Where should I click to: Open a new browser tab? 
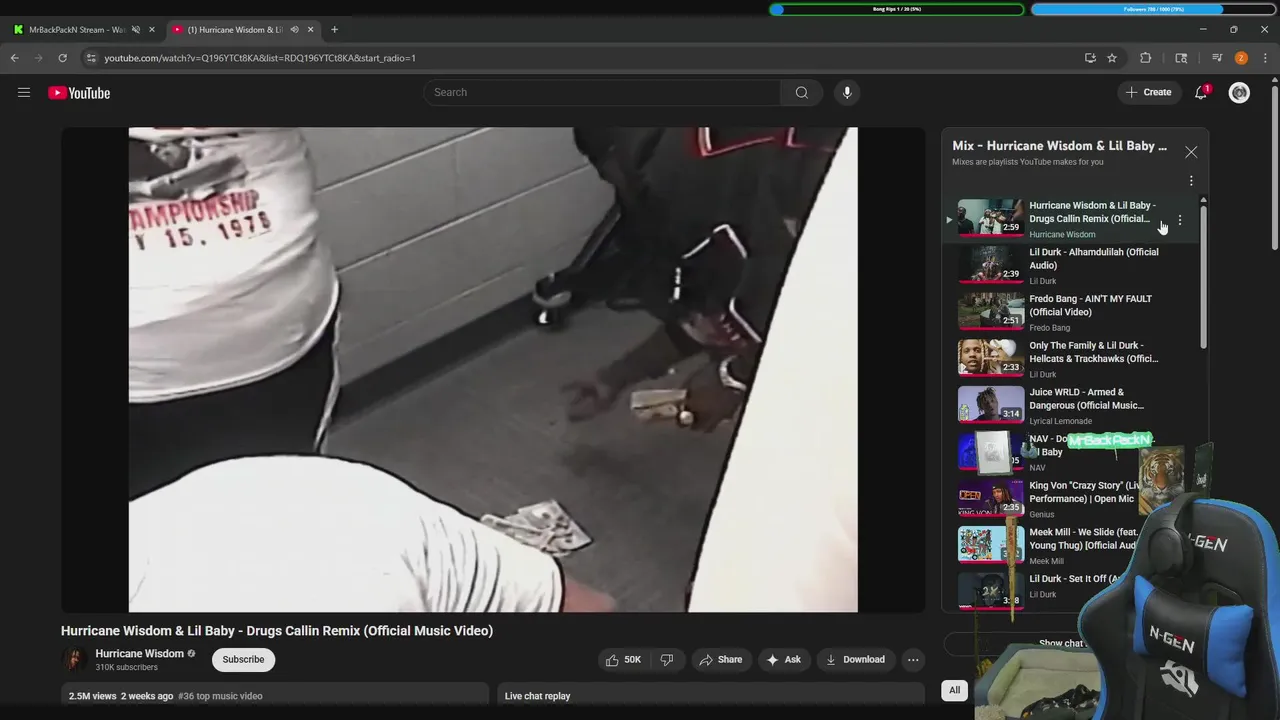[334, 30]
